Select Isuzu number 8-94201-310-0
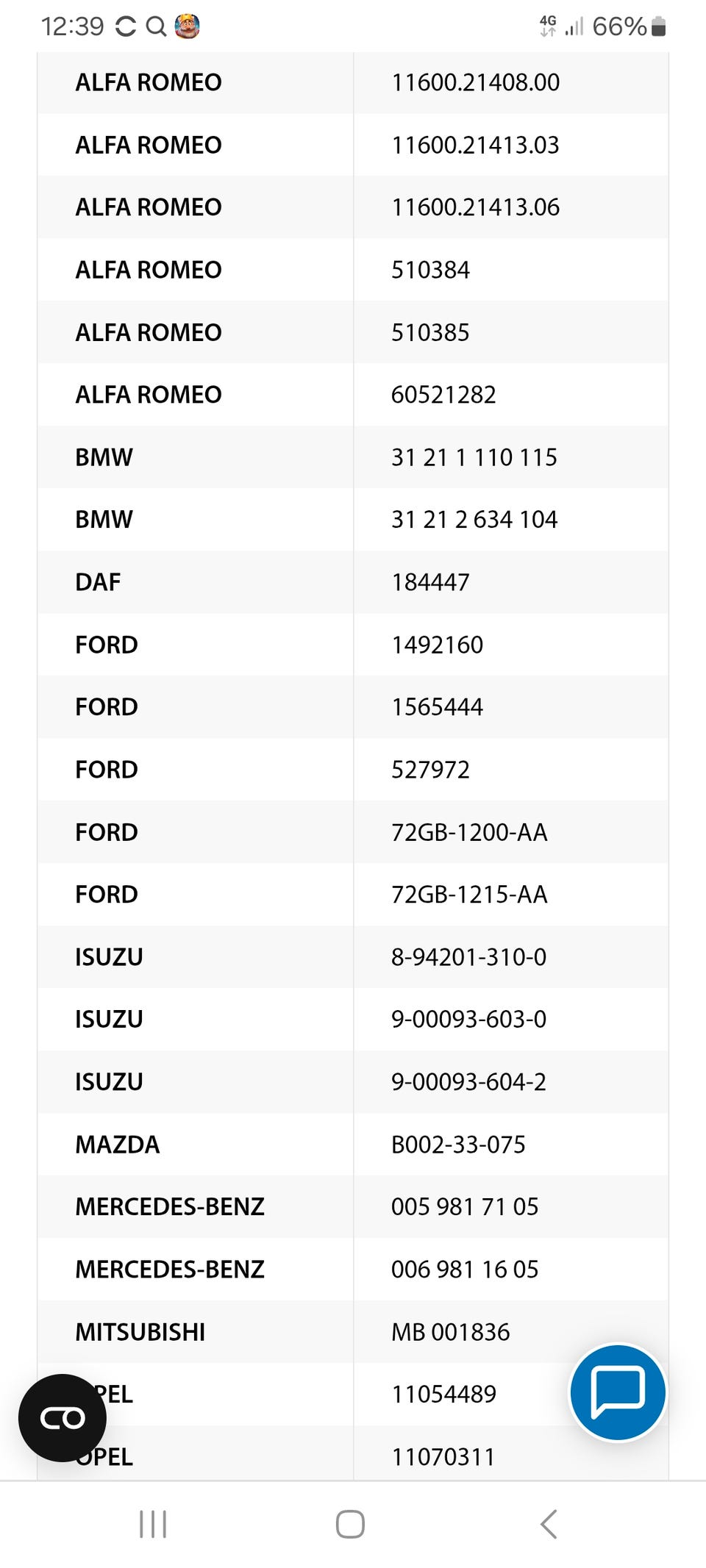Viewport: 706px width, 1568px height. [468, 957]
